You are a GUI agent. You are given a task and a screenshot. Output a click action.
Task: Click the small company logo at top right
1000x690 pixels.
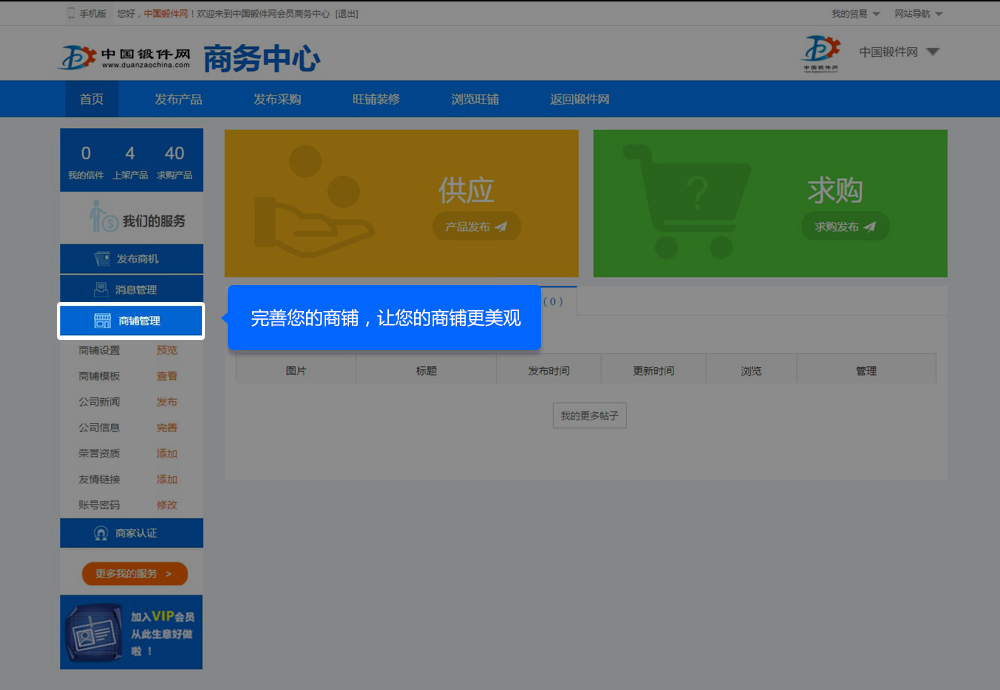(x=822, y=53)
